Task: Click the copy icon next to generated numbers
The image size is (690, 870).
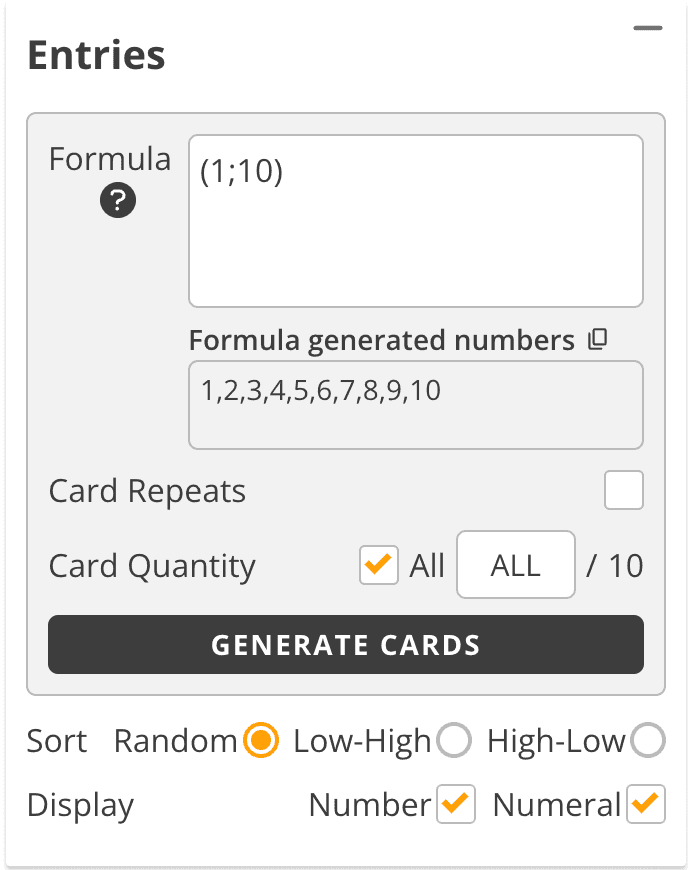Action: (597, 340)
